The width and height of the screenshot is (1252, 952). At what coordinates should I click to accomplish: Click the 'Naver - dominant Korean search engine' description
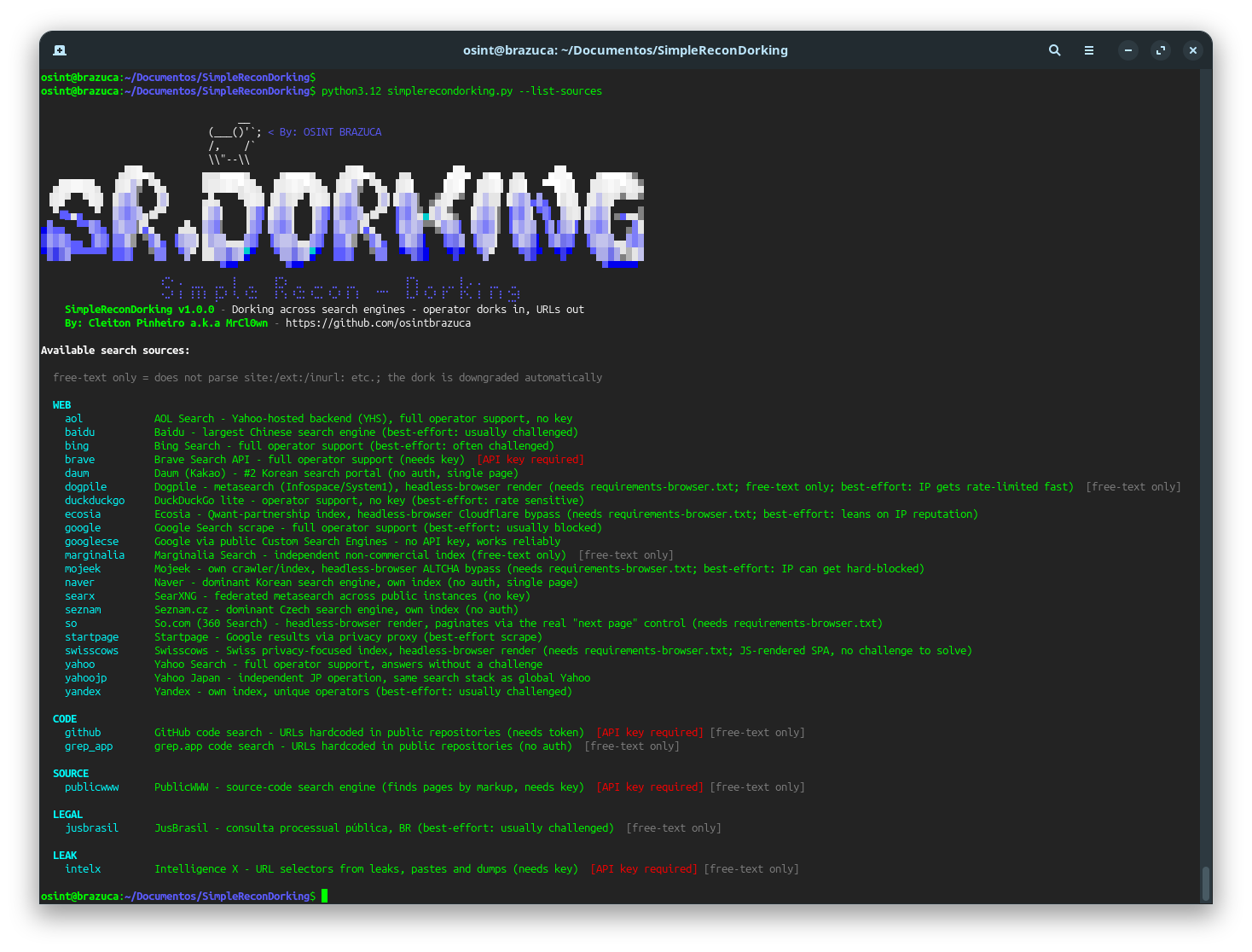(366, 583)
